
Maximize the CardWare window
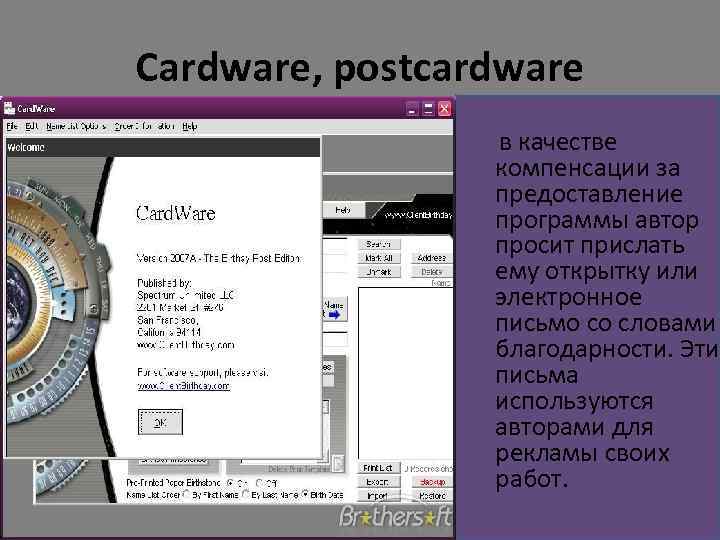(x=428, y=109)
